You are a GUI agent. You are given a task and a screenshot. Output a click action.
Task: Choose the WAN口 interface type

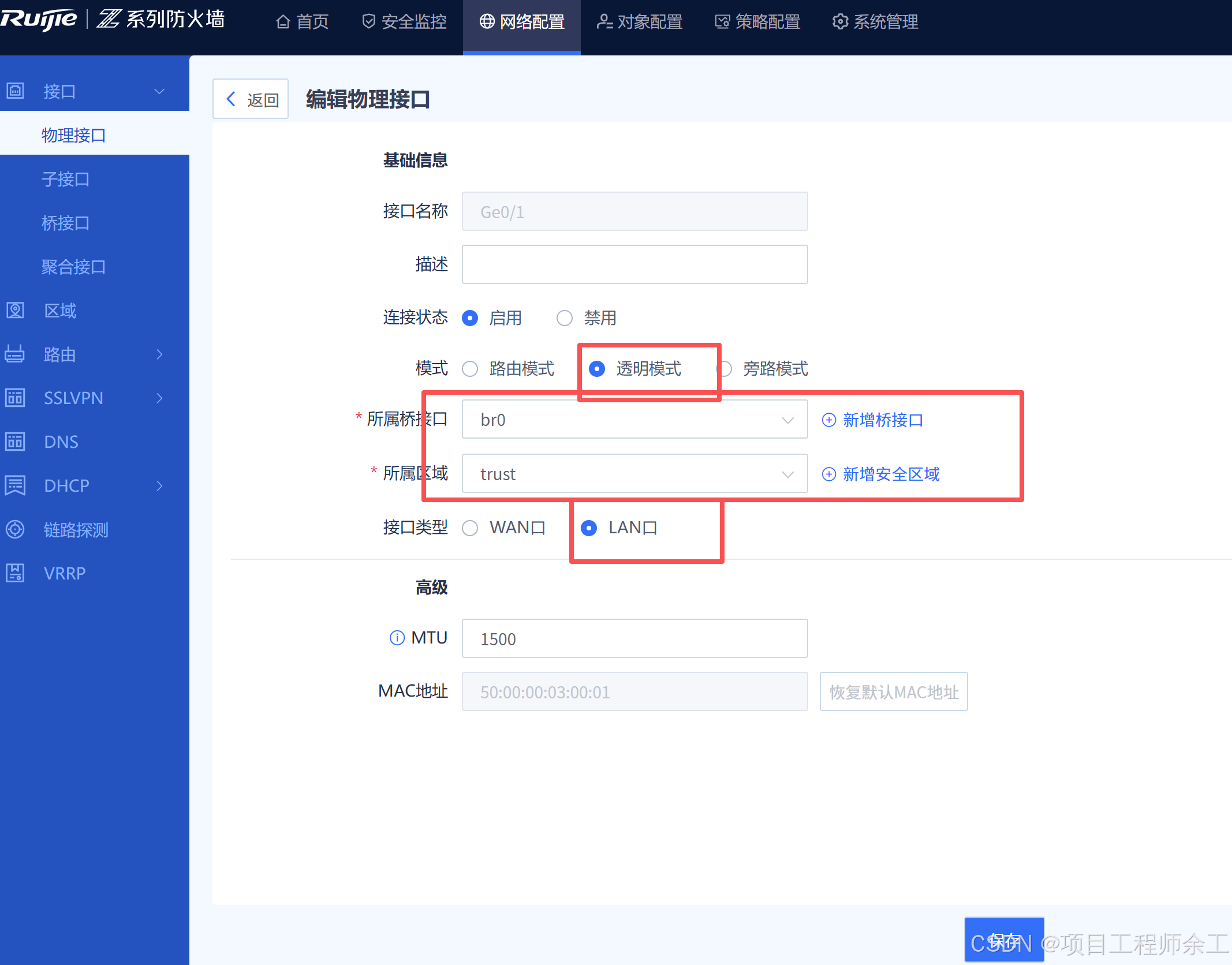[x=470, y=528]
